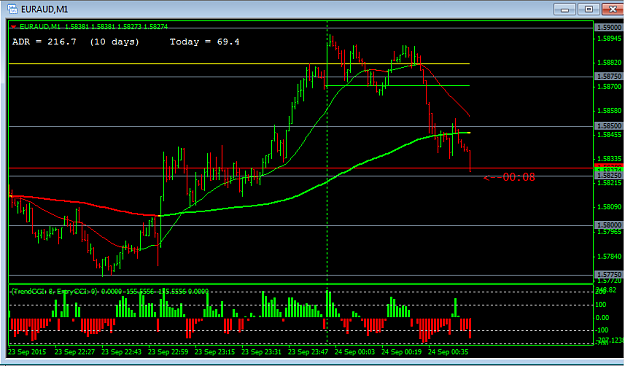Viewport: 625px width, 366px height.
Task: Click the CCI scale value 100
Action: 601,305
